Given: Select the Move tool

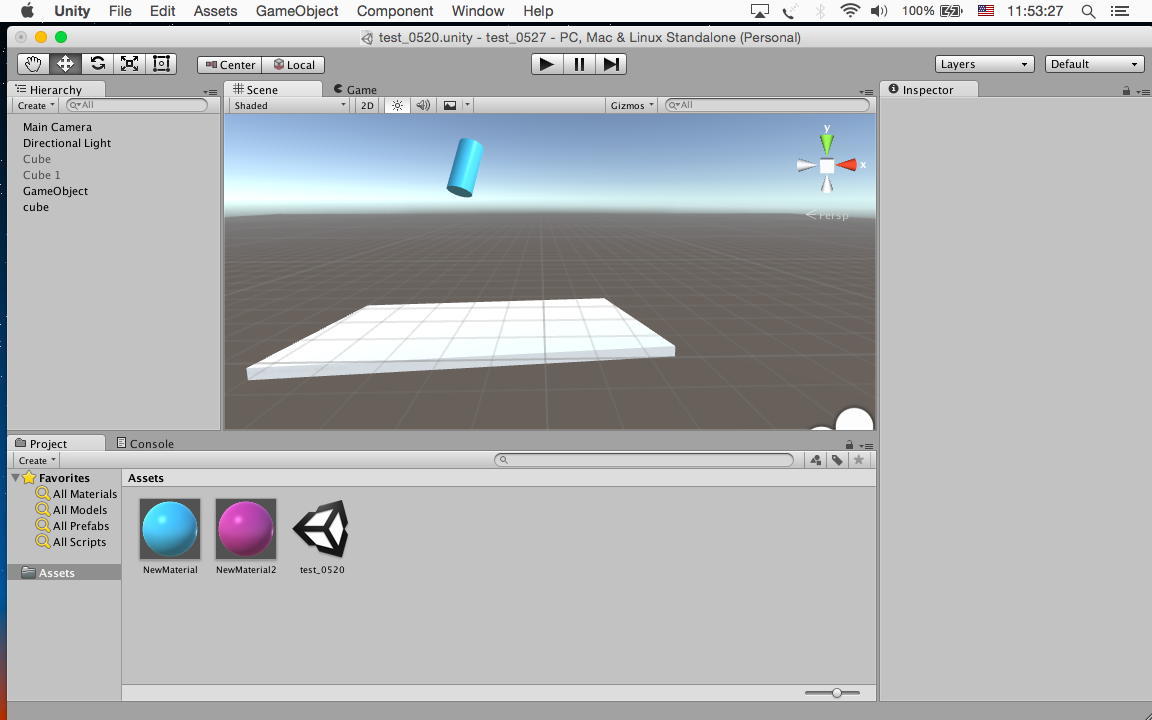Looking at the screenshot, I should pos(65,64).
